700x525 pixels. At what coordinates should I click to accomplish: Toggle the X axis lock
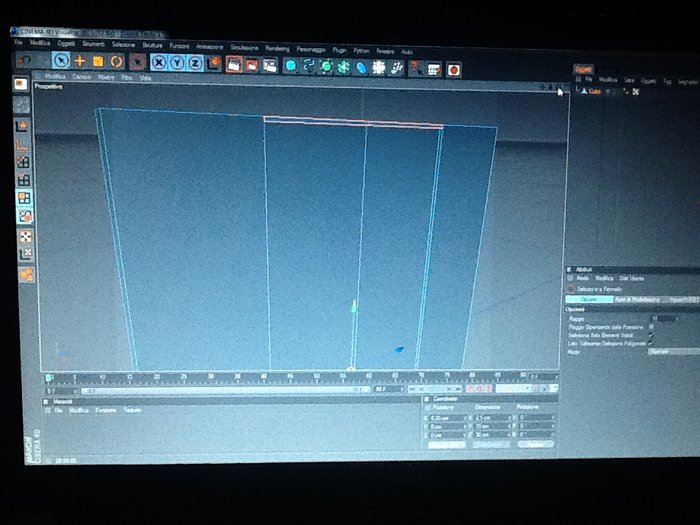[x=159, y=62]
